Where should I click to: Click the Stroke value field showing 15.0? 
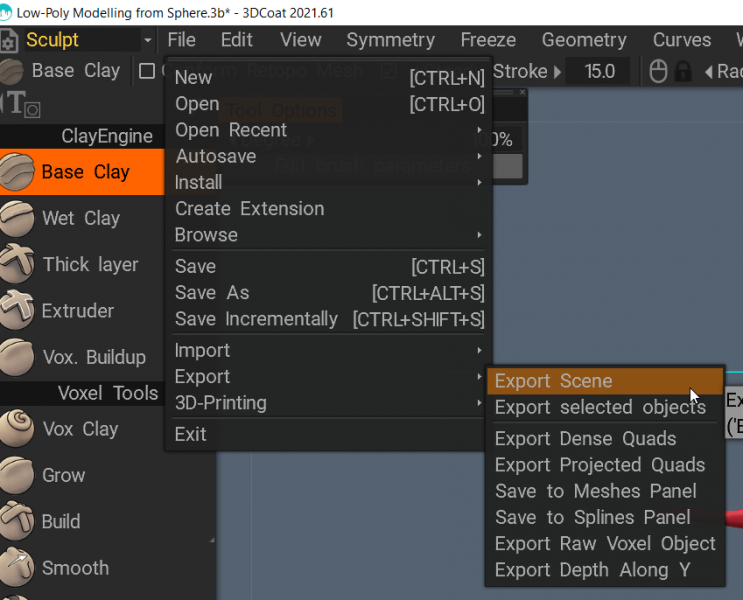(x=598, y=71)
